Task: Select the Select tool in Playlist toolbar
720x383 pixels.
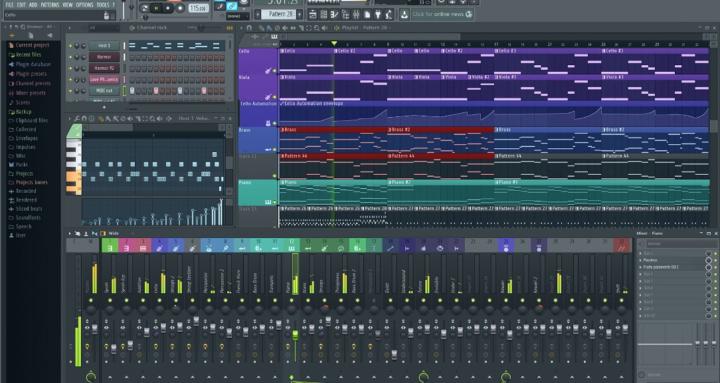Action: 309,28
